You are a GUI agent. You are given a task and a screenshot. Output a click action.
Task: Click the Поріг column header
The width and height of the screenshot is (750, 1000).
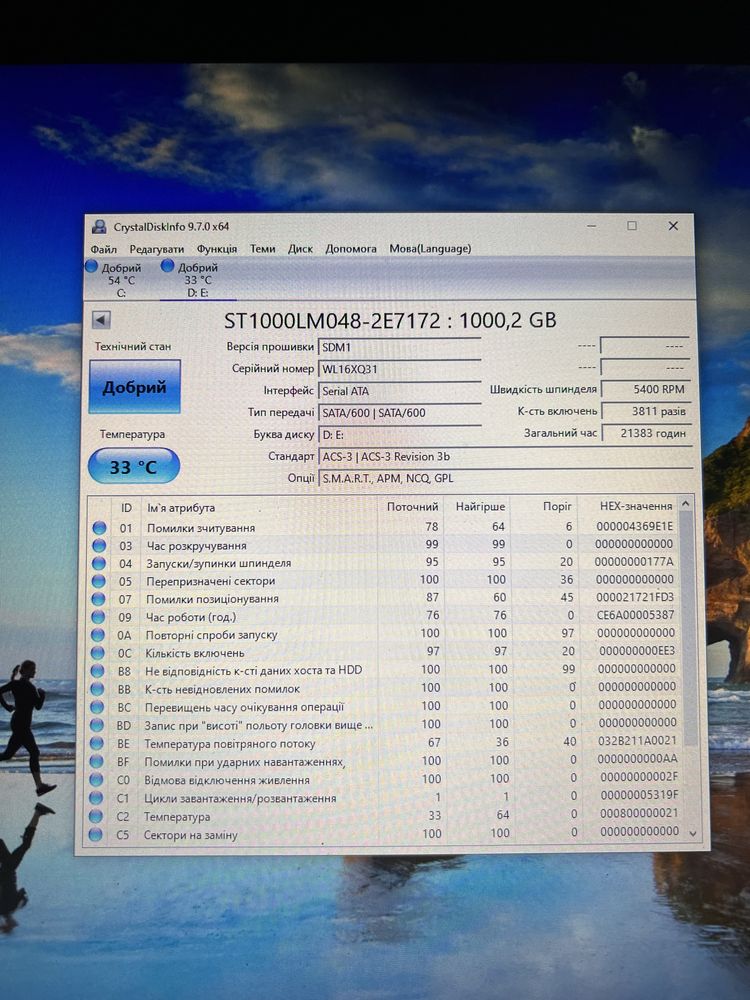coord(556,506)
